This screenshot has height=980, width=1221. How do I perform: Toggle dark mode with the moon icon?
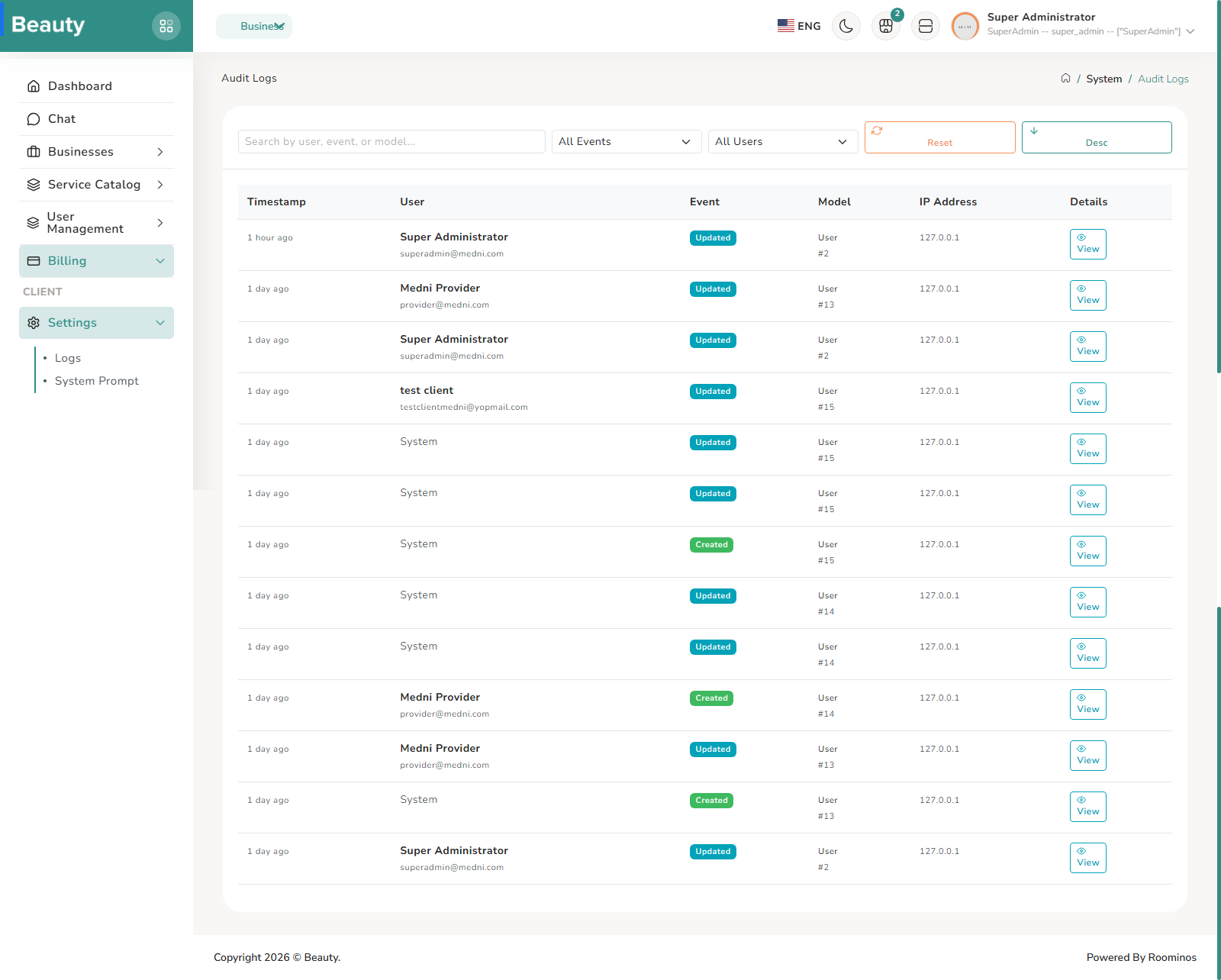(x=846, y=25)
